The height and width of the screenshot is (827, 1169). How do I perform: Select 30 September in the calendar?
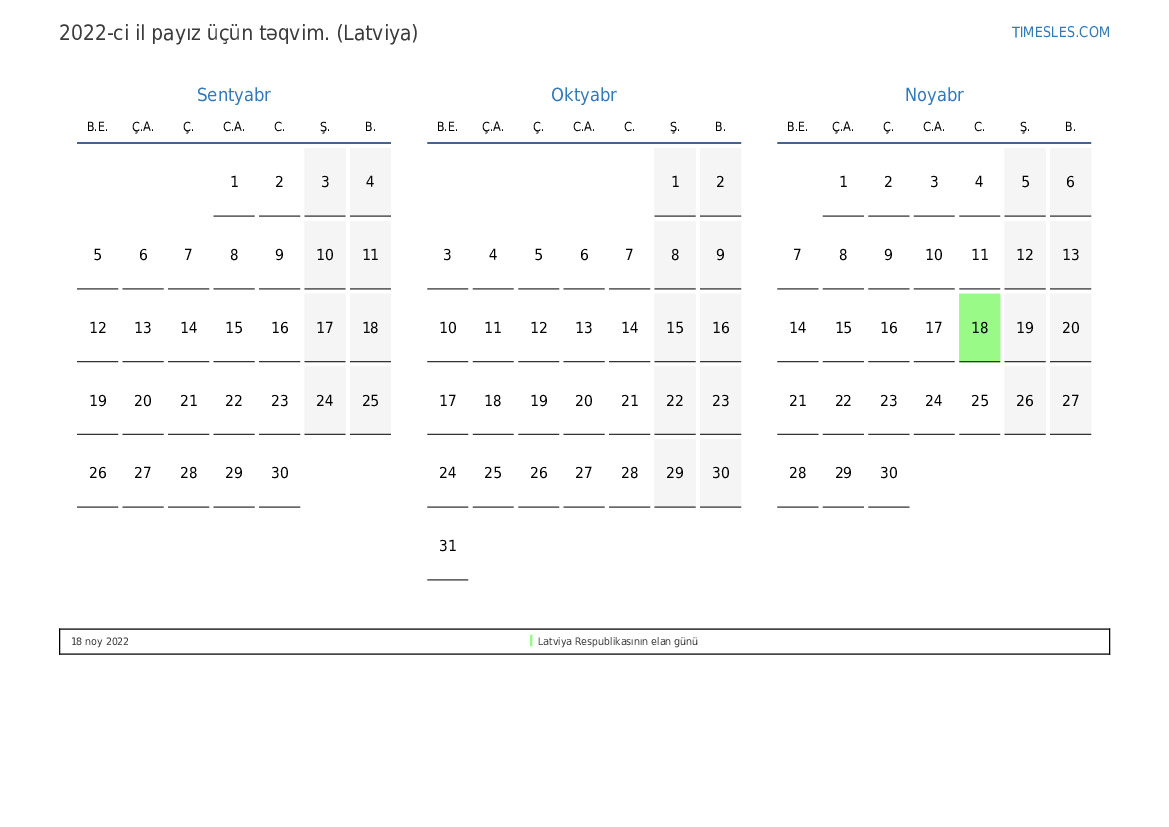point(279,473)
